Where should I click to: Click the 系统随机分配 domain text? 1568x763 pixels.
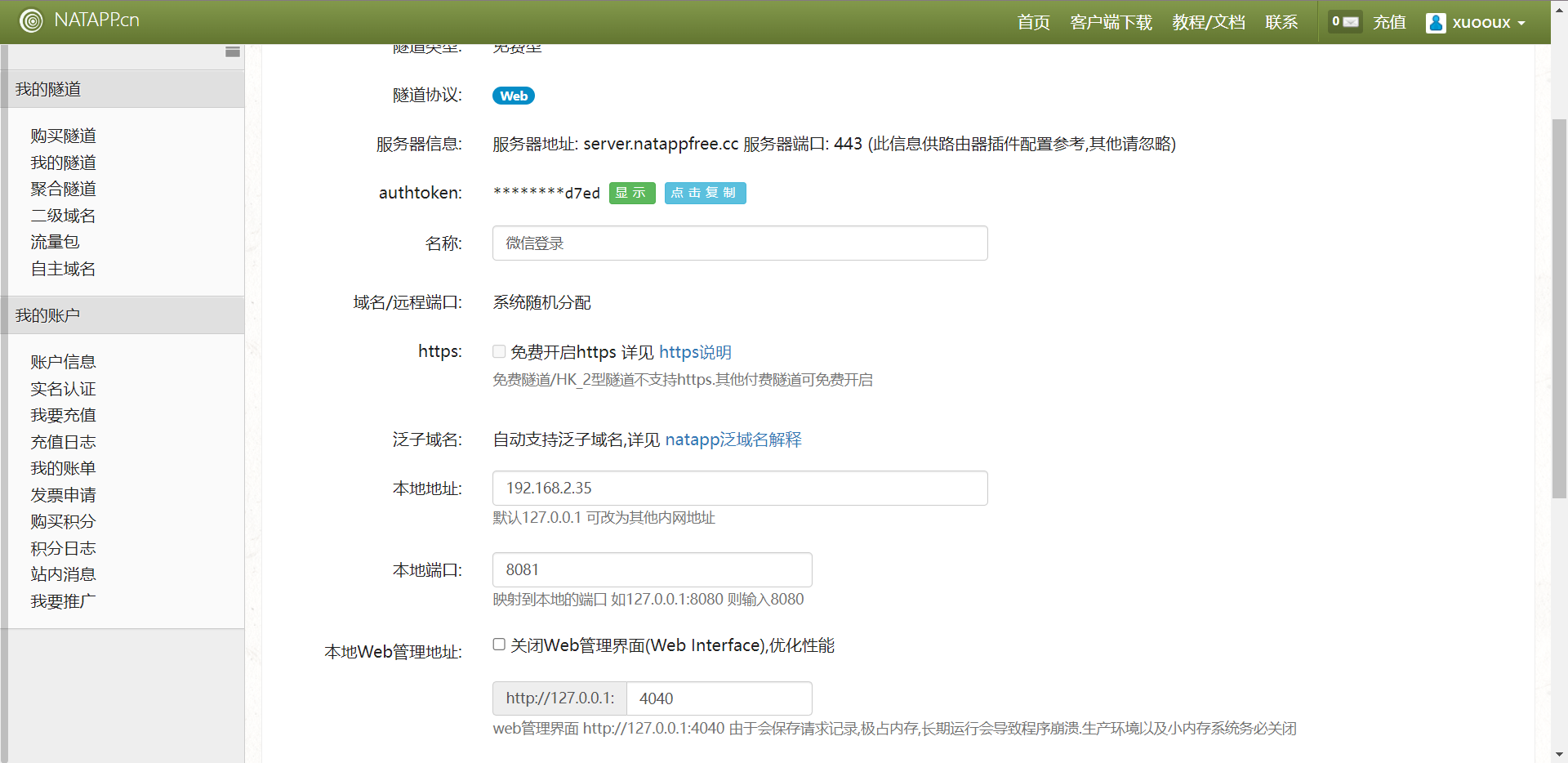[541, 302]
